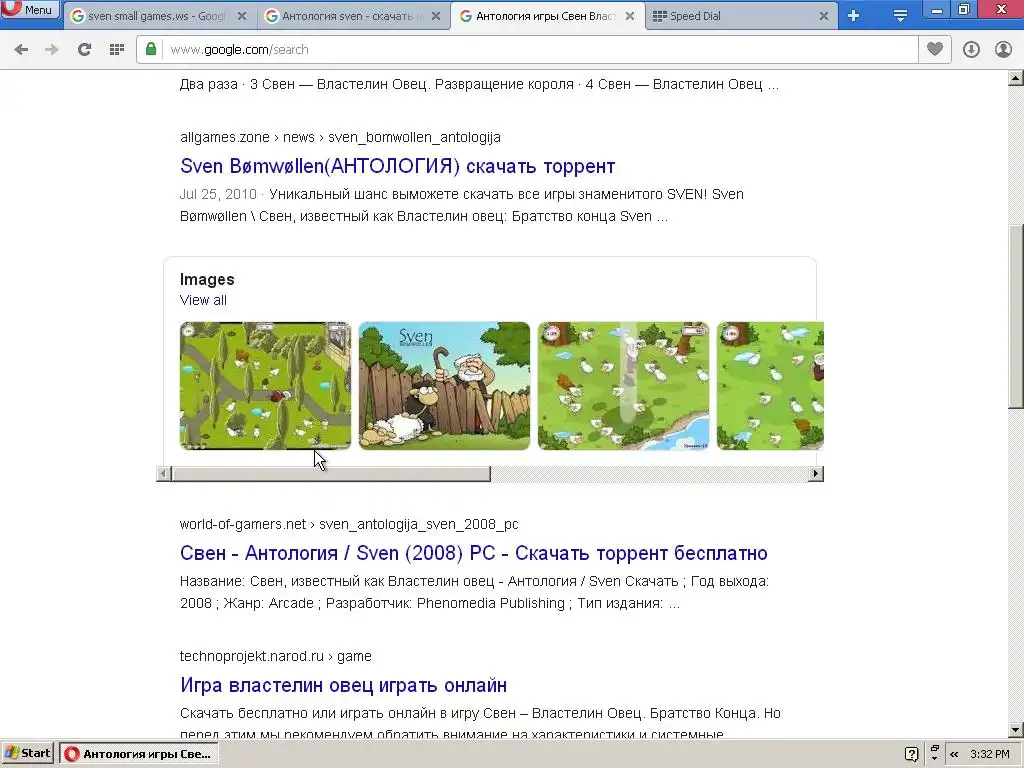Image resolution: width=1024 pixels, height=768 pixels.
Task: Open 'Sven Bømwøllen(АНТОЛОГИЯ) скачать торрент' result
Action: tap(397, 166)
